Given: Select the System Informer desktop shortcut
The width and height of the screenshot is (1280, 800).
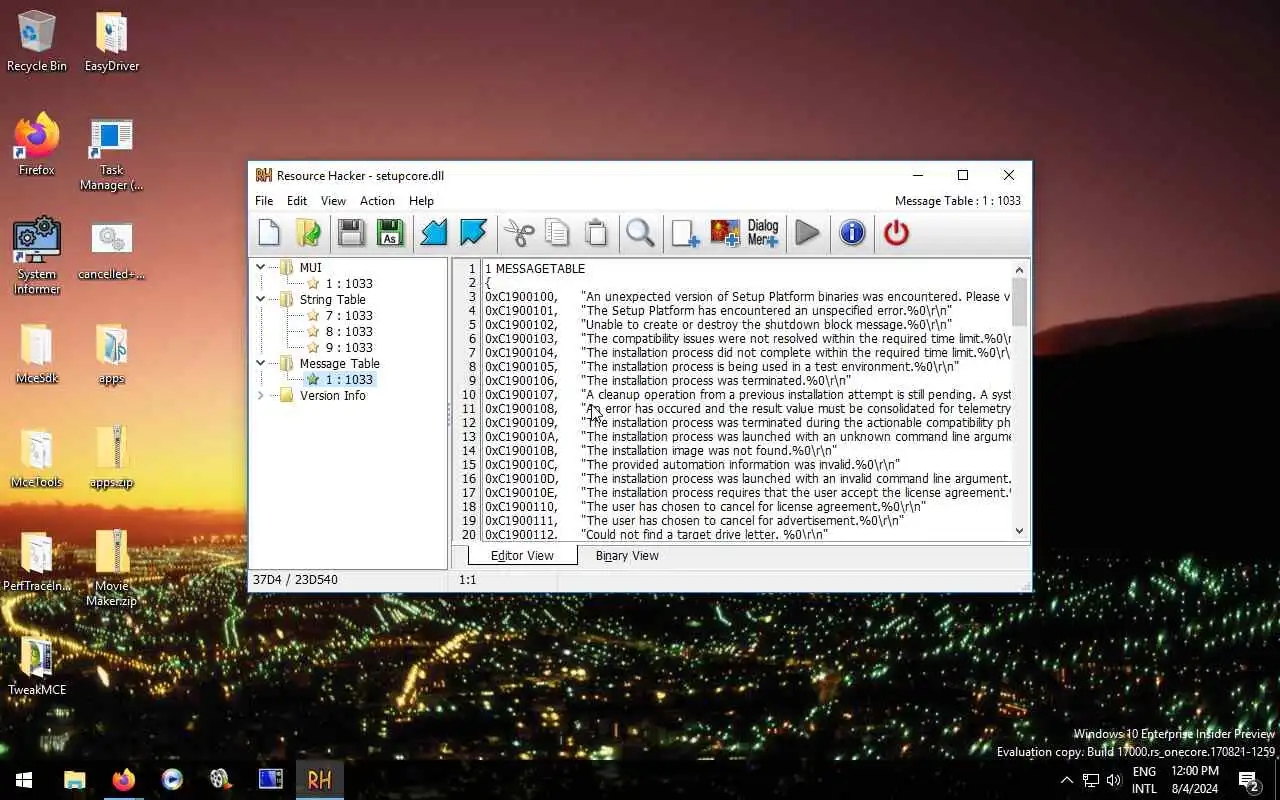Looking at the screenshot, I should (37, 256).
